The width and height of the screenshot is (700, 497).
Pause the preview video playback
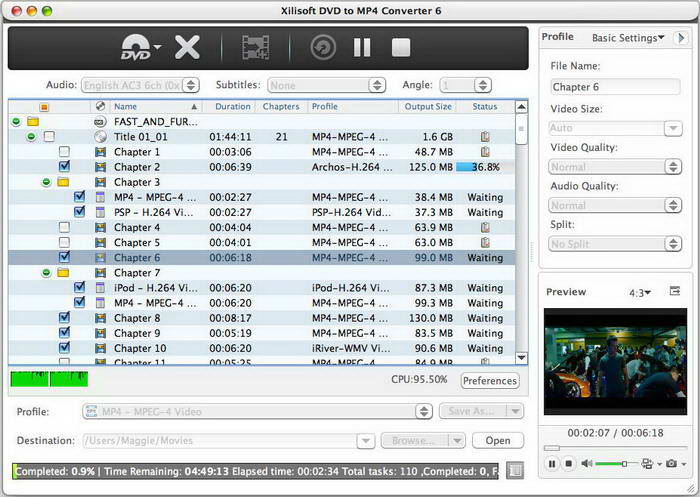coord(551,464)
